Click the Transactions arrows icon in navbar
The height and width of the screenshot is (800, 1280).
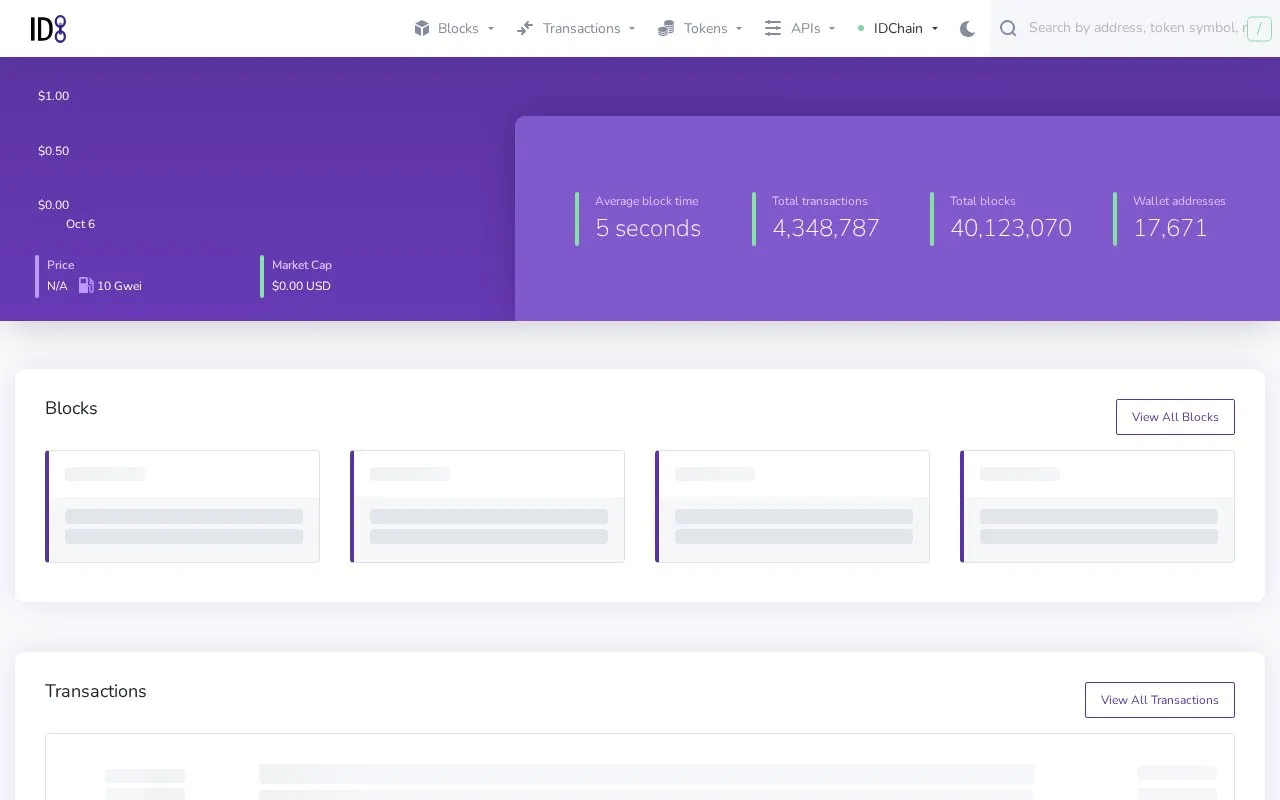pyautogui.click(x=525, y=28)
